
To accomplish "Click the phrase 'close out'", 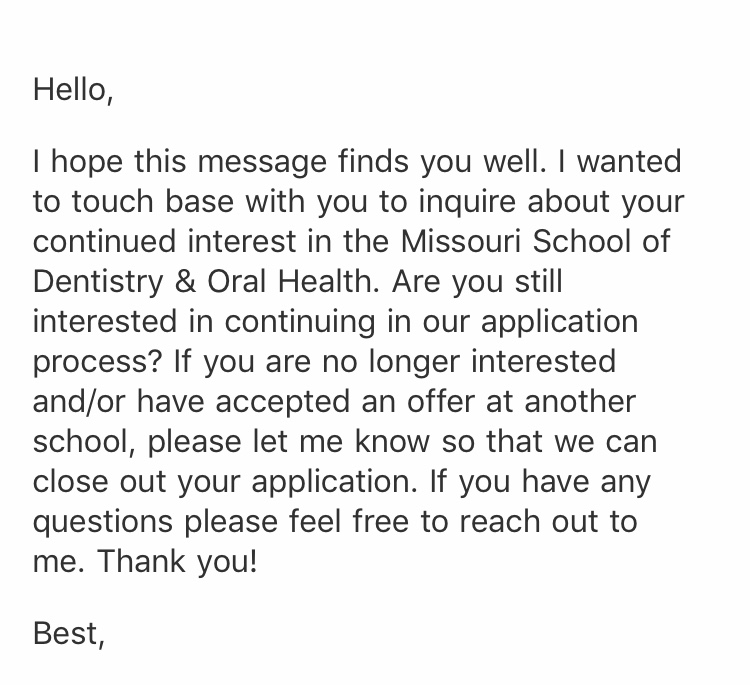I will pos(99,481).
